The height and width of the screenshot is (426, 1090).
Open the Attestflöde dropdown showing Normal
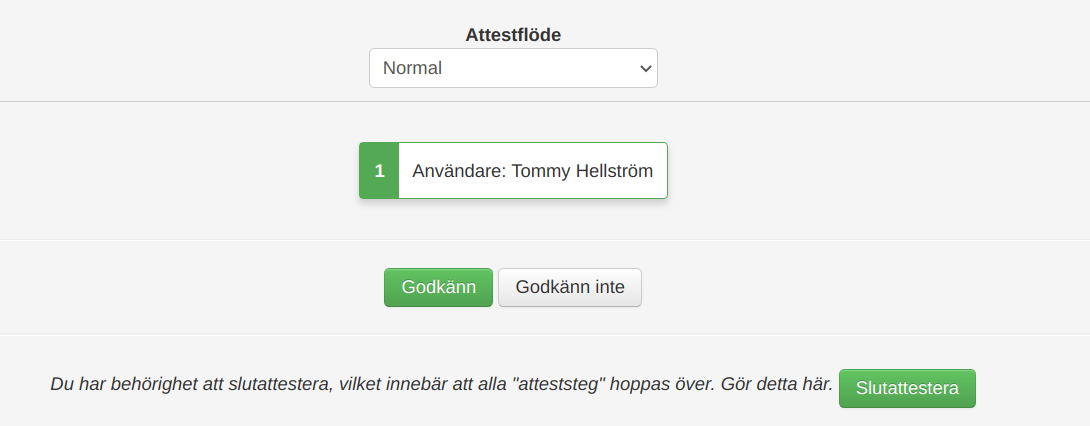pos(512,68)
